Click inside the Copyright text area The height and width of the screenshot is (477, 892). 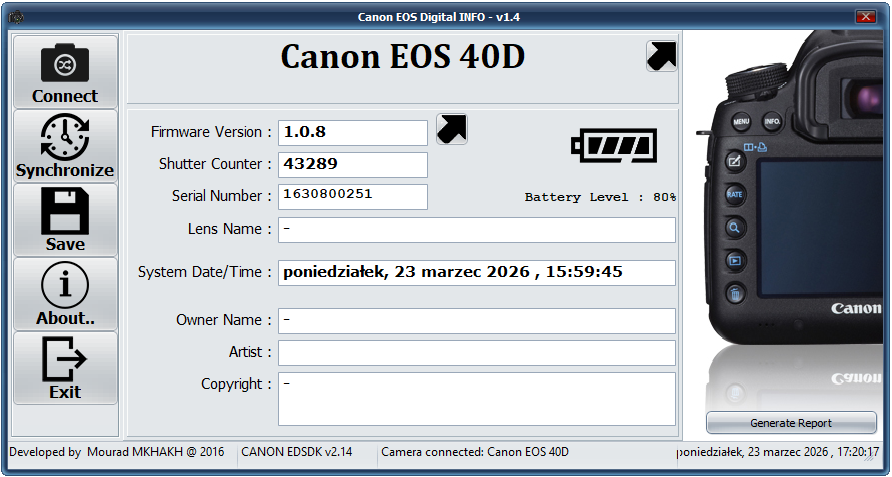tap(476, 398)
